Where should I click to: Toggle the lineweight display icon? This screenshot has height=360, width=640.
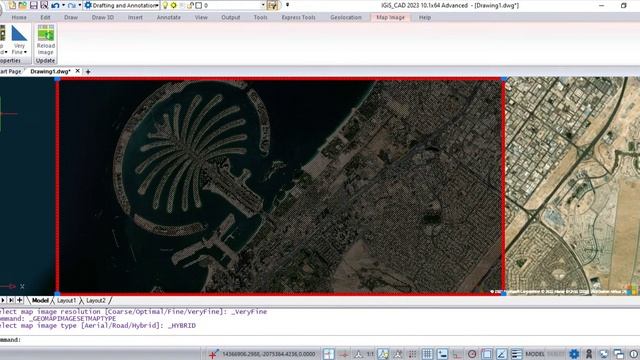[516, 354]
